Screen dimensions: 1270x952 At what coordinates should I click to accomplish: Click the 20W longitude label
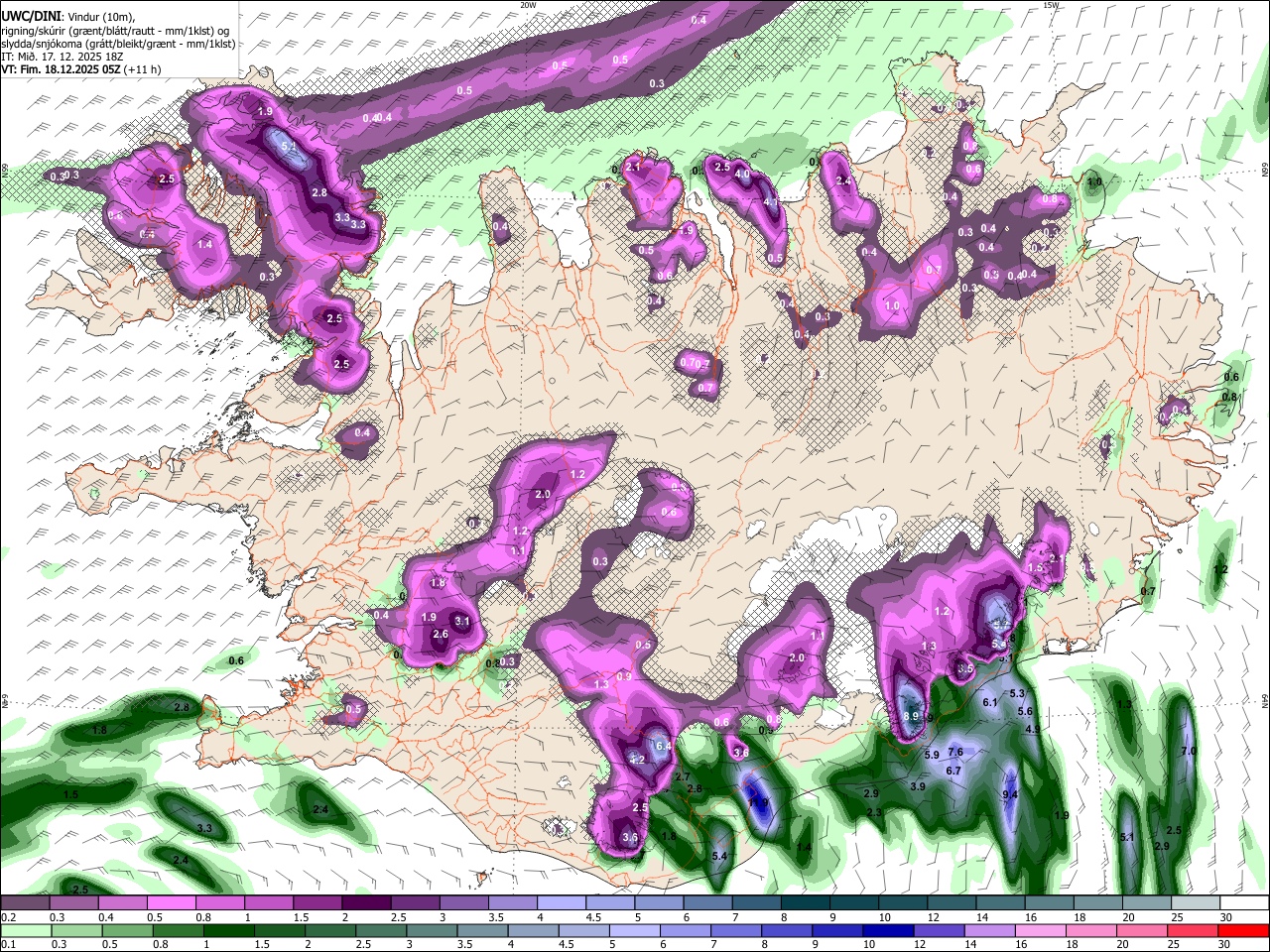click(x=528, y=5)
